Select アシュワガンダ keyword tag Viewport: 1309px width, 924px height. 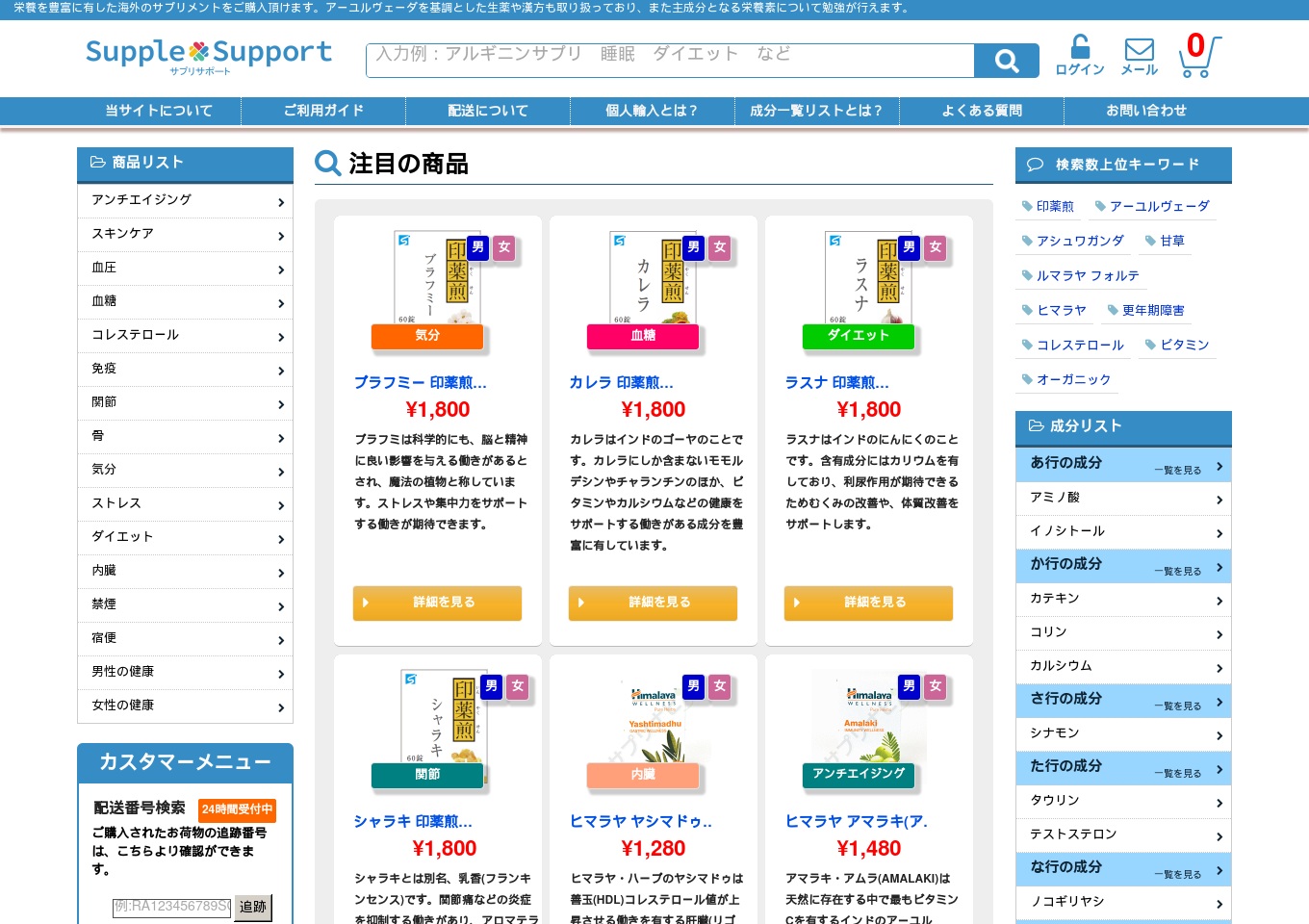coord(1072,241)
